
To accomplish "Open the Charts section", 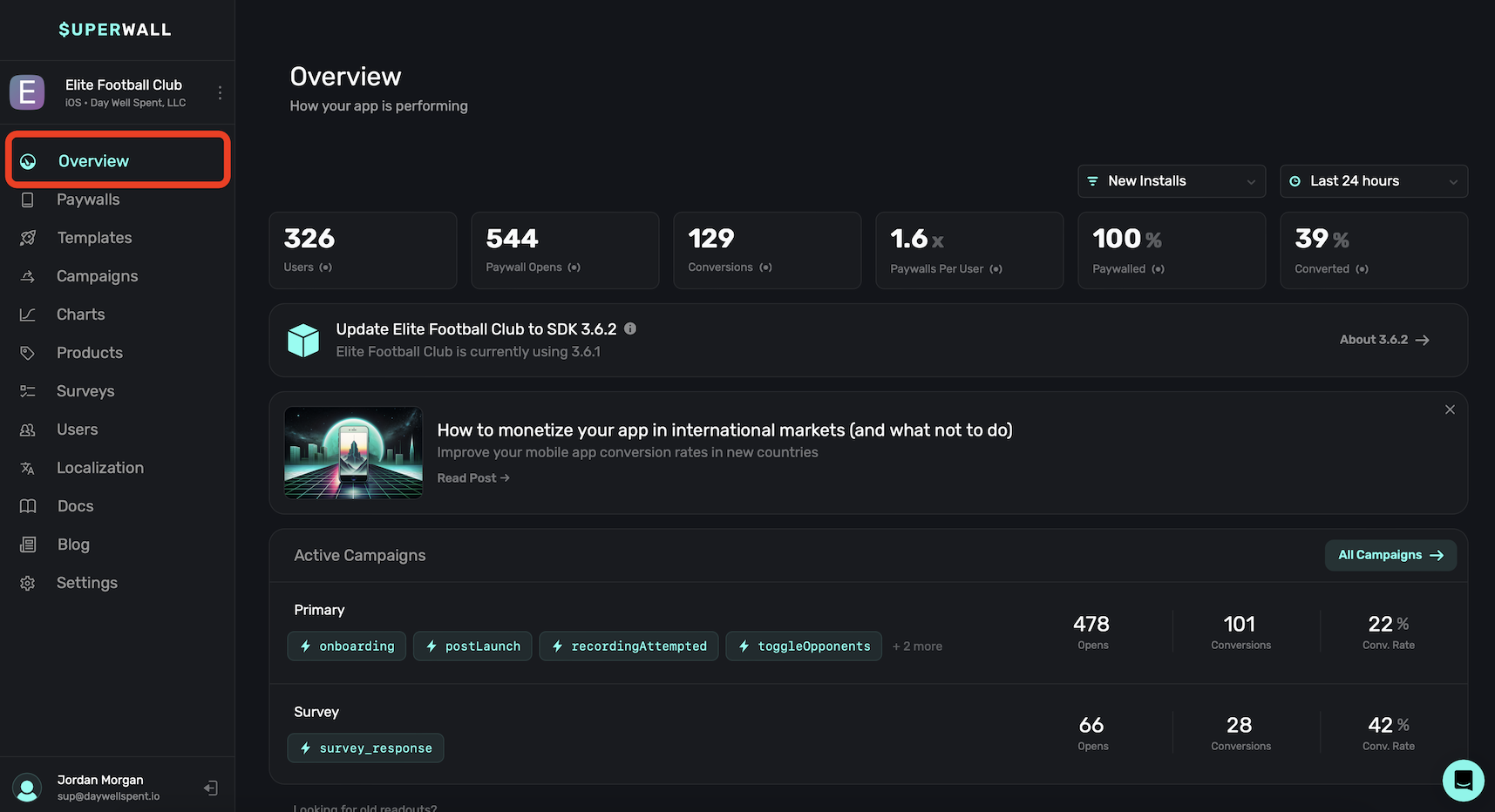I will coord(80,315).
